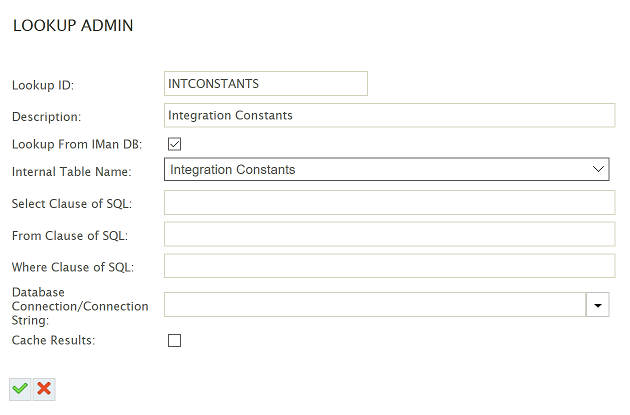Image resolution: width=630 pixels, height=415 pixels.
Task: Focus the Lookup ID text field
Action: [266, 84]
